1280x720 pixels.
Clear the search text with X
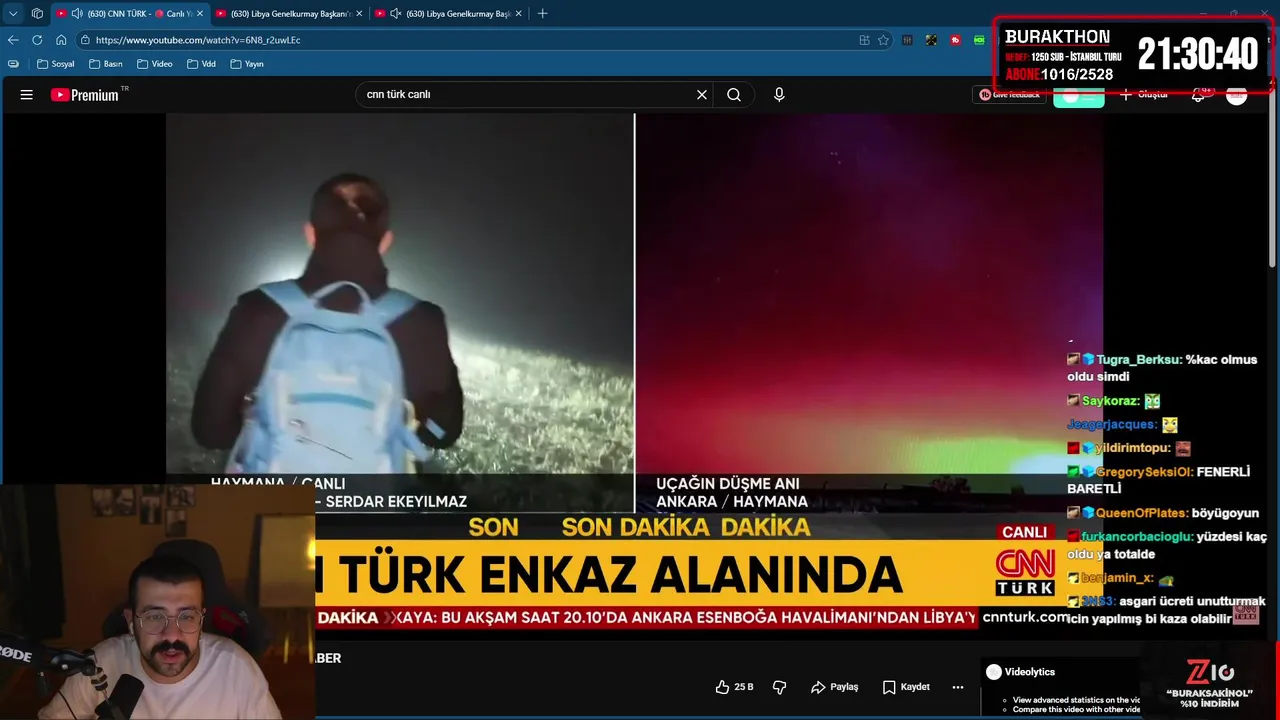(702, 94)
